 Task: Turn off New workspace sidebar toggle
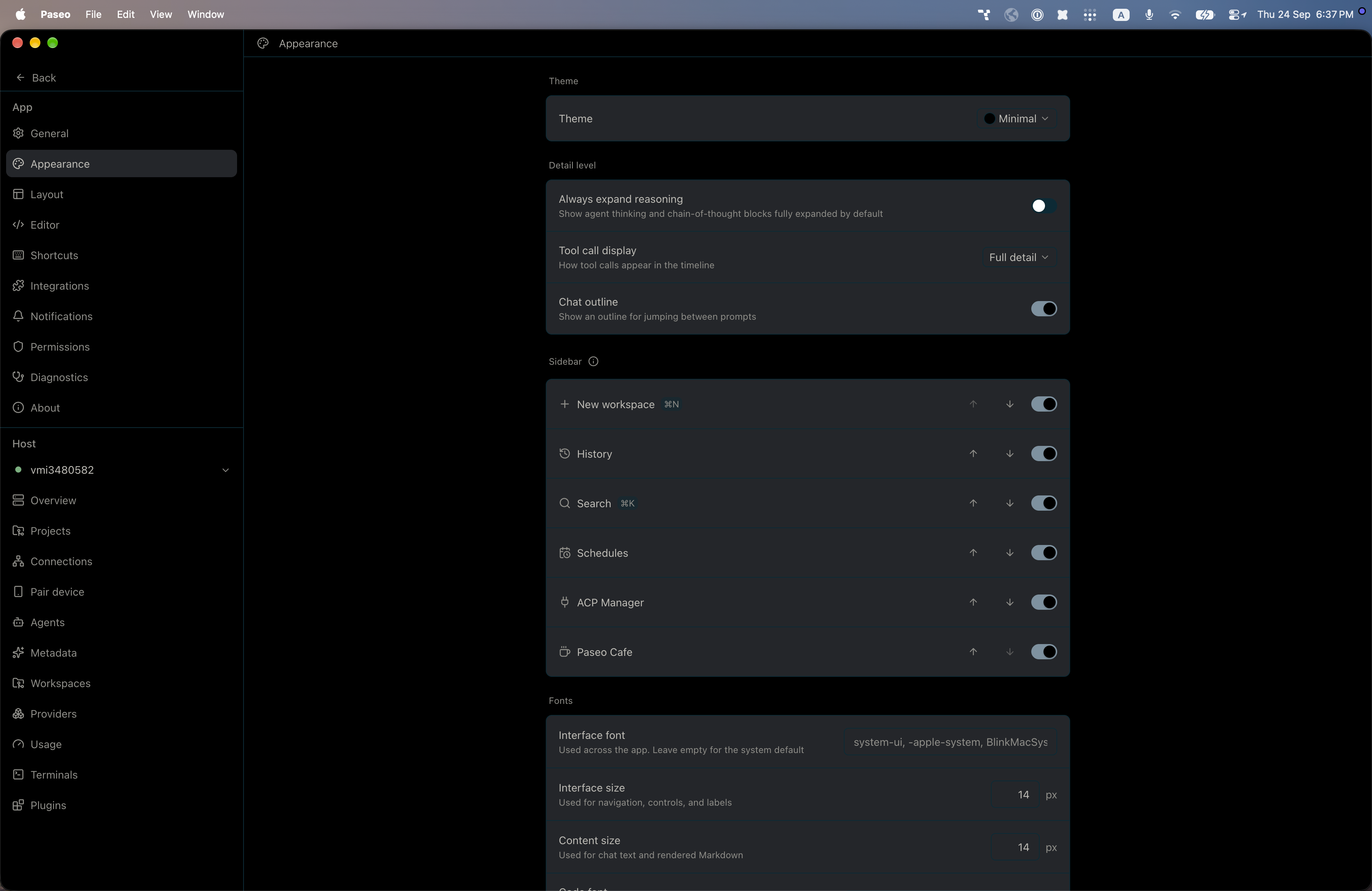[1043, 404]
